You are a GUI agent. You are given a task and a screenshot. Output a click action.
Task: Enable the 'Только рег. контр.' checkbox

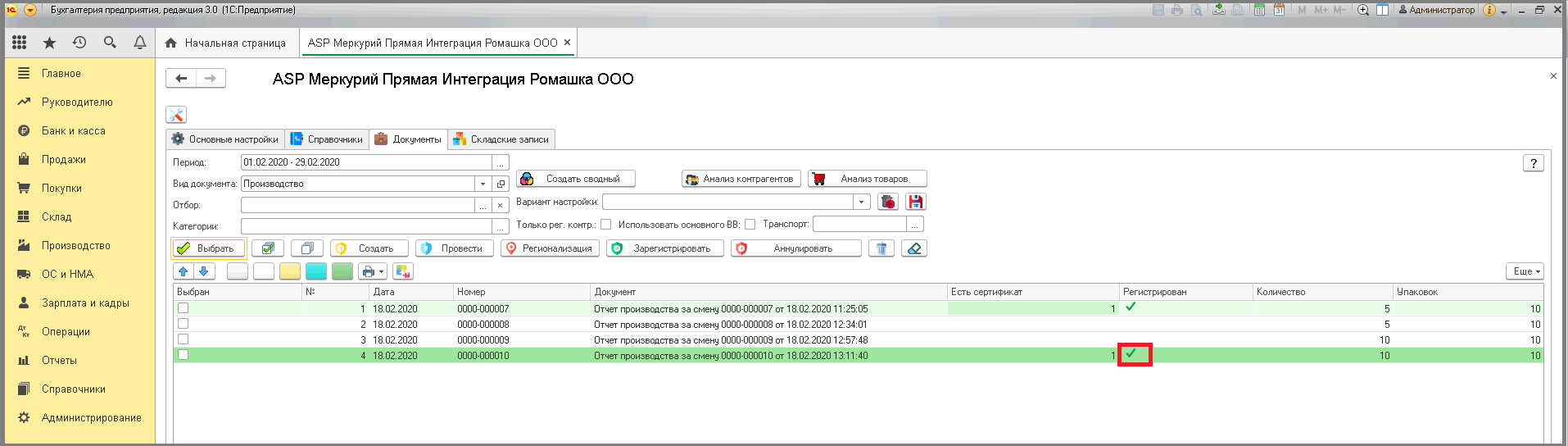point(605,225)
